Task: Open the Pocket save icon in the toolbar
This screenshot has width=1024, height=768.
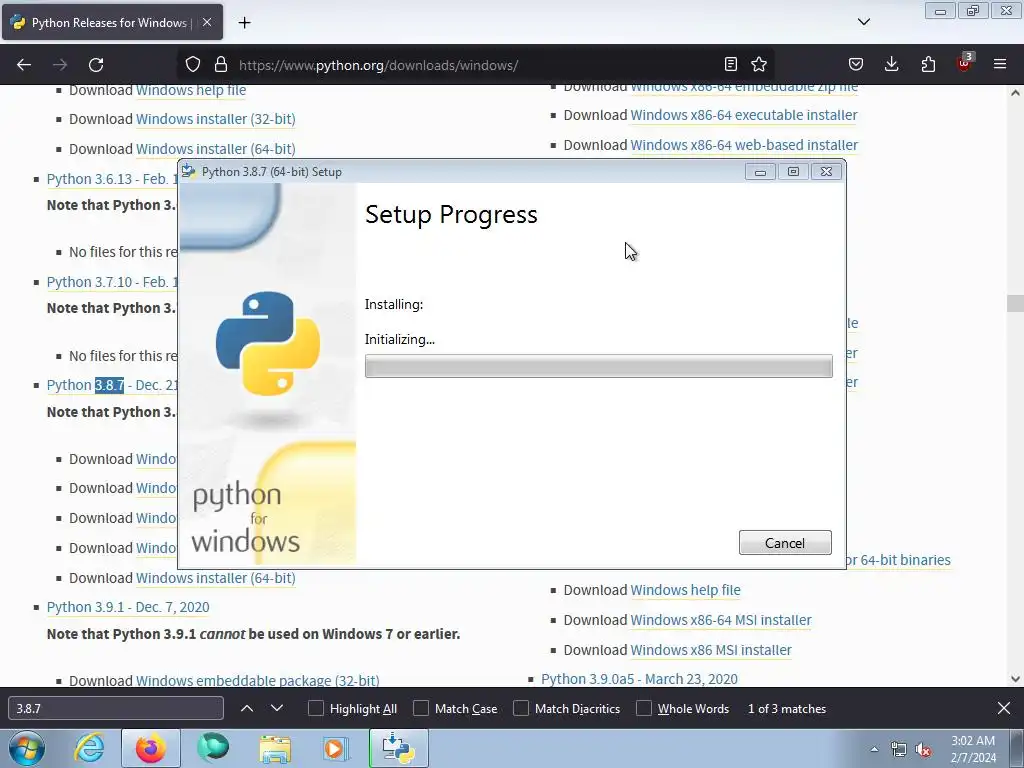Action: [x=856, y=64]
